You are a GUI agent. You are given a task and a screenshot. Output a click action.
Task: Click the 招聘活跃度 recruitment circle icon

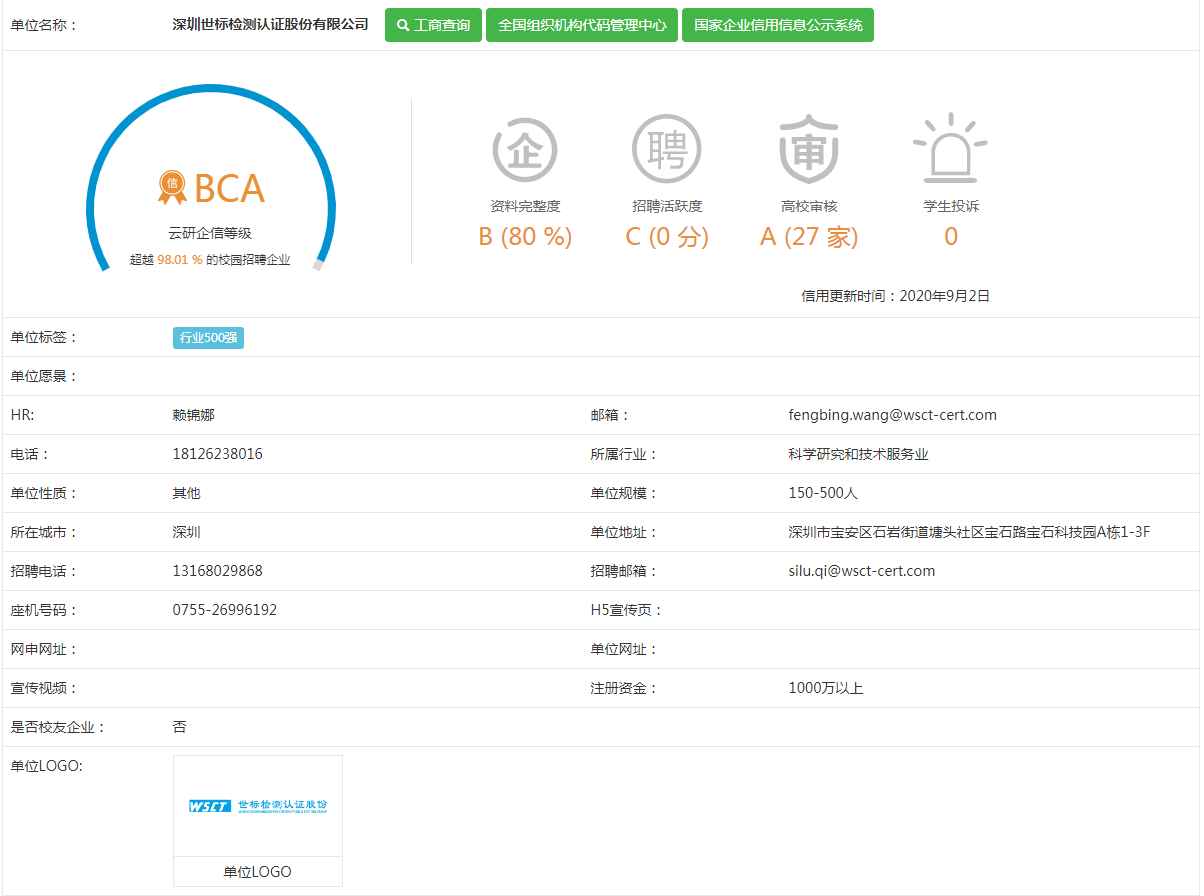pyautogui.click(x=666, y=149)
